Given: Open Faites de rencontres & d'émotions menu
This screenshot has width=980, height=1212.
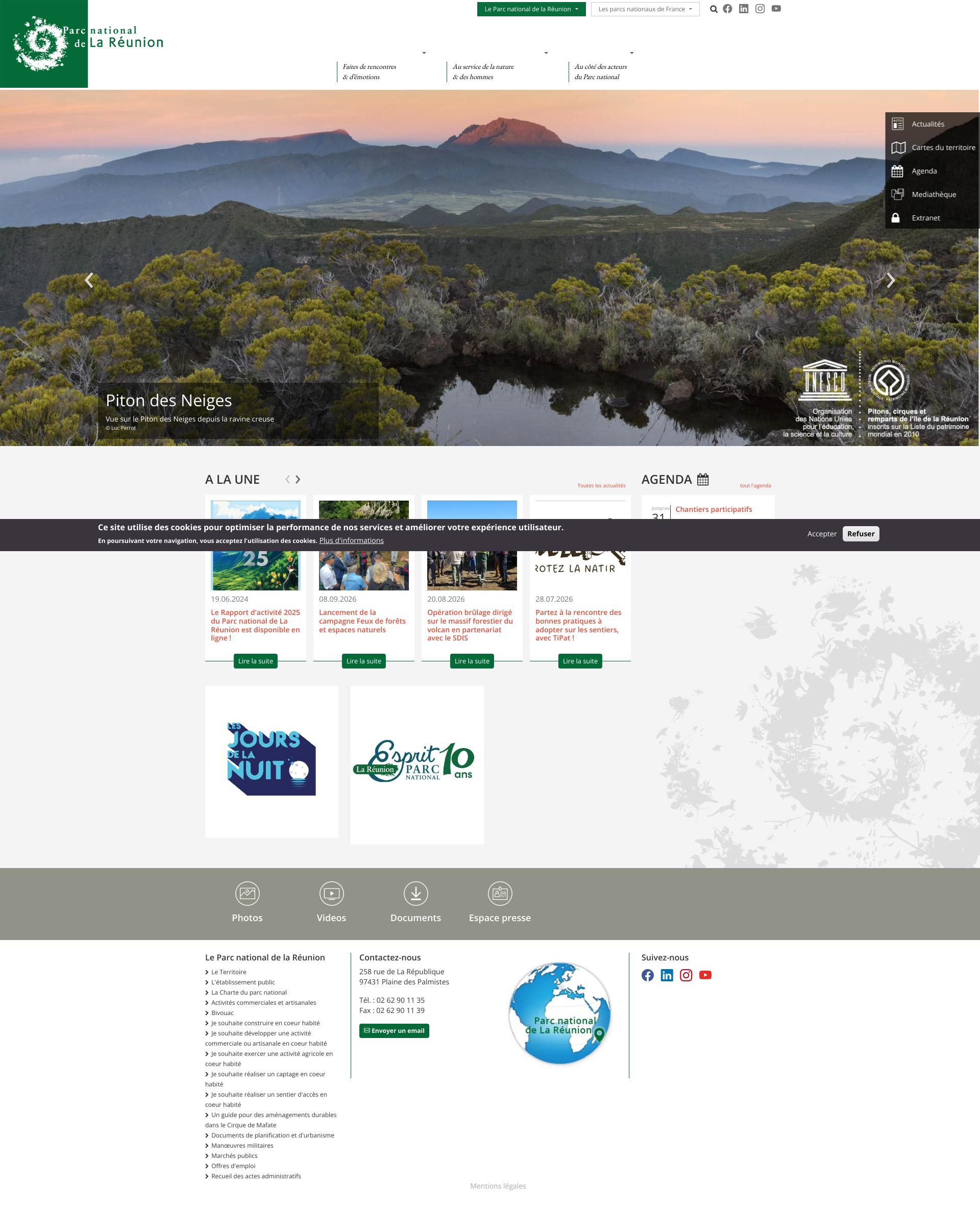Looking at the screenshot, I should tap(369, 71).
